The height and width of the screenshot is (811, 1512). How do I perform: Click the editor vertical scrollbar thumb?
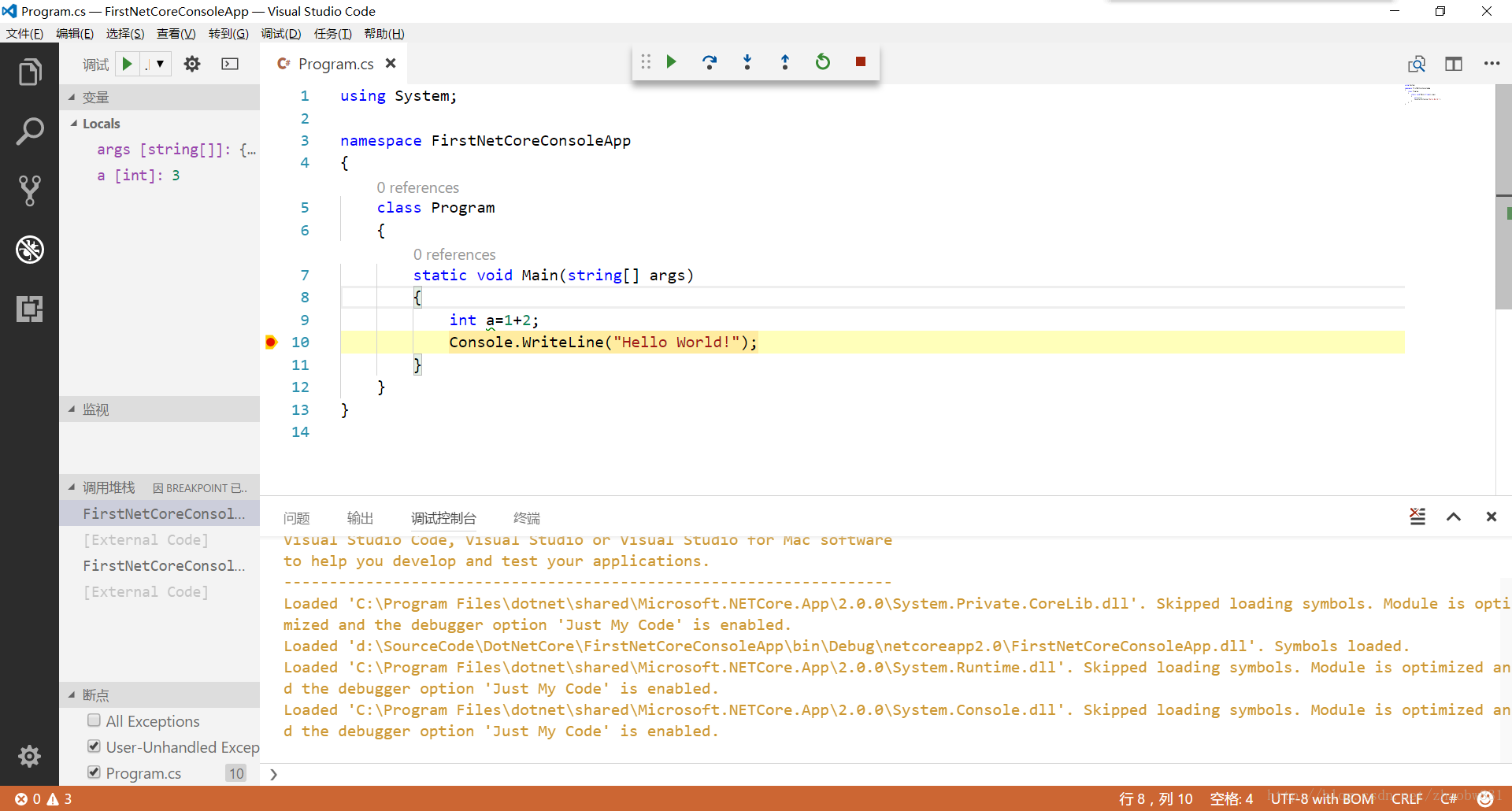[1503, 197]
